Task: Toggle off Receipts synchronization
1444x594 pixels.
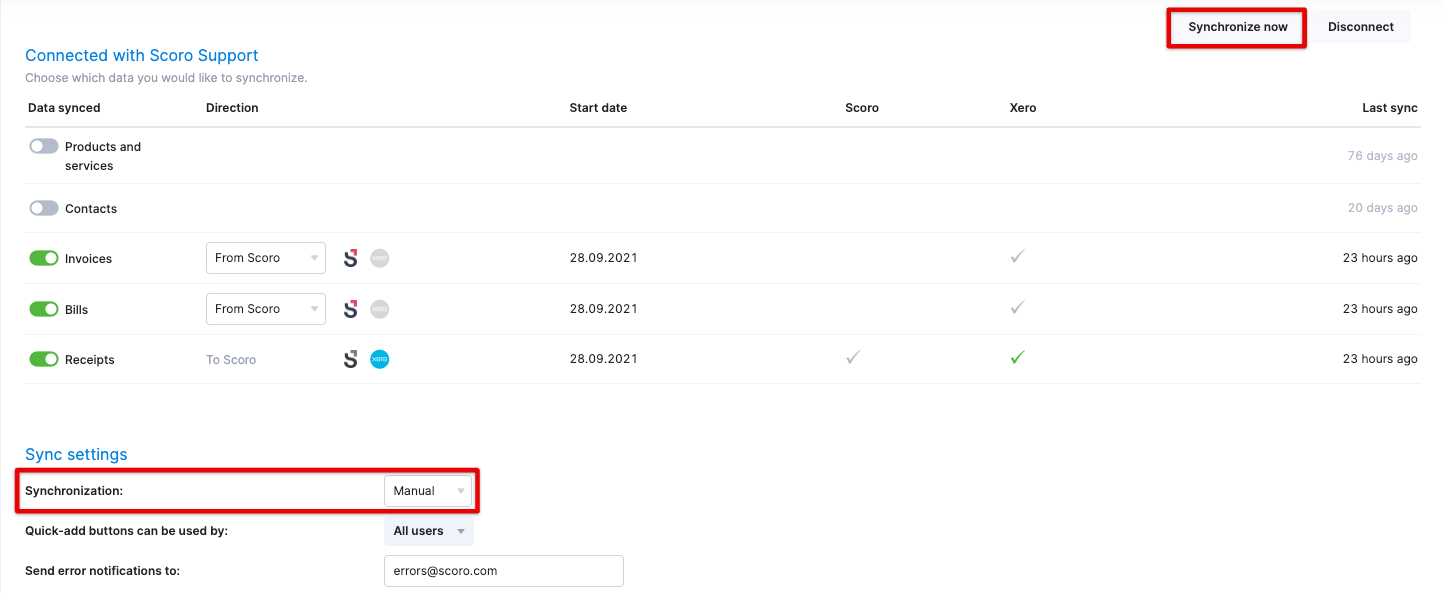Action: point(44,358)
